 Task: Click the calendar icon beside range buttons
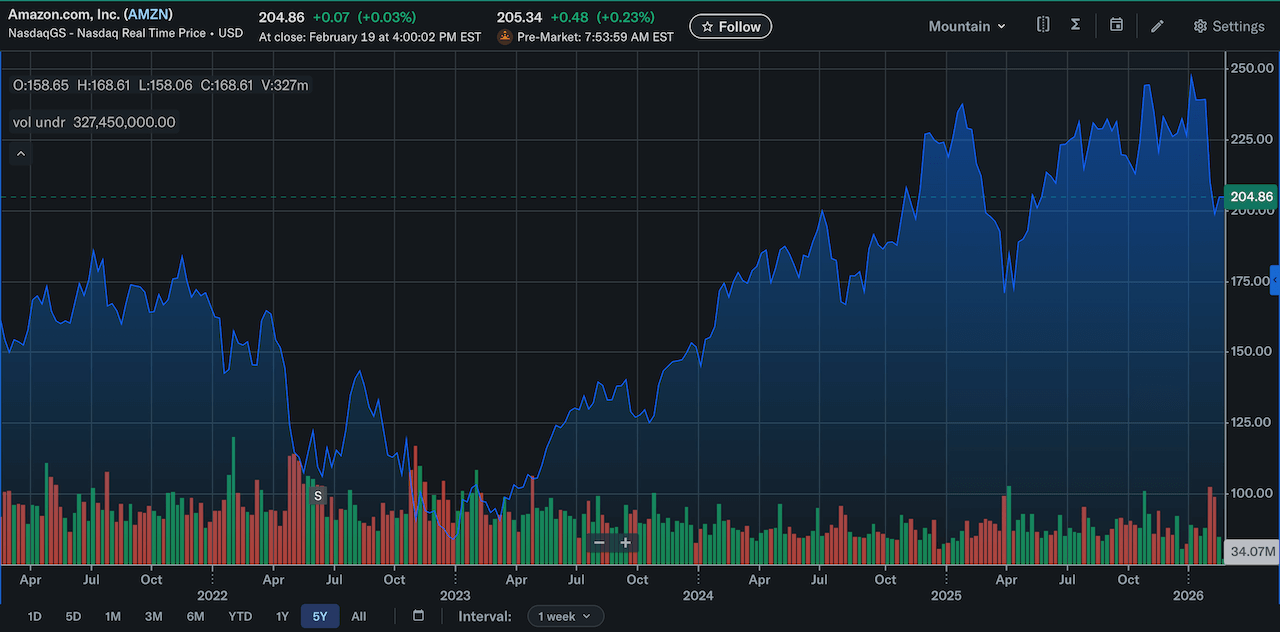(418, 616)
